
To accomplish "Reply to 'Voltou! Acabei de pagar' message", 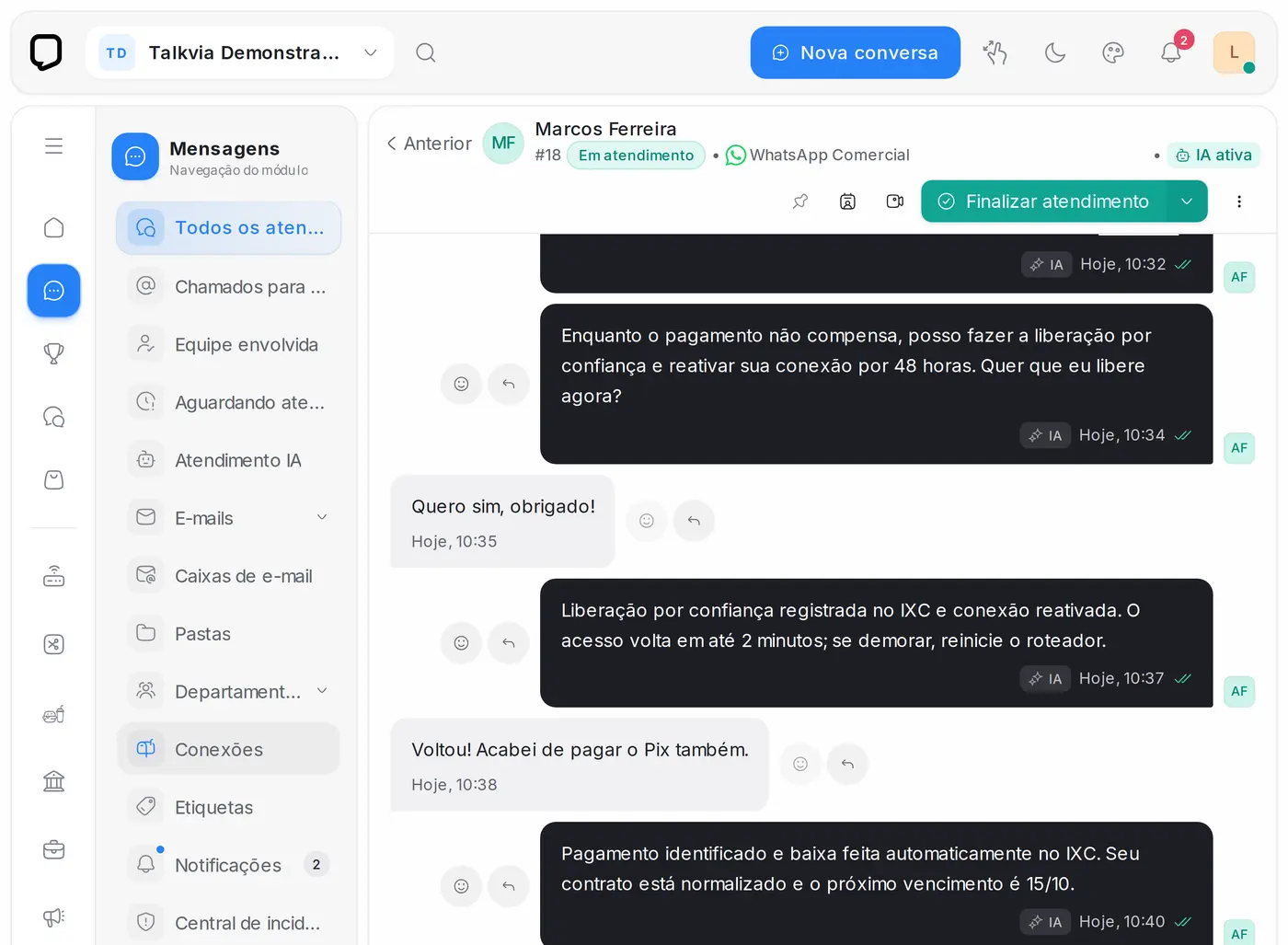I will [x=847, y=764].
